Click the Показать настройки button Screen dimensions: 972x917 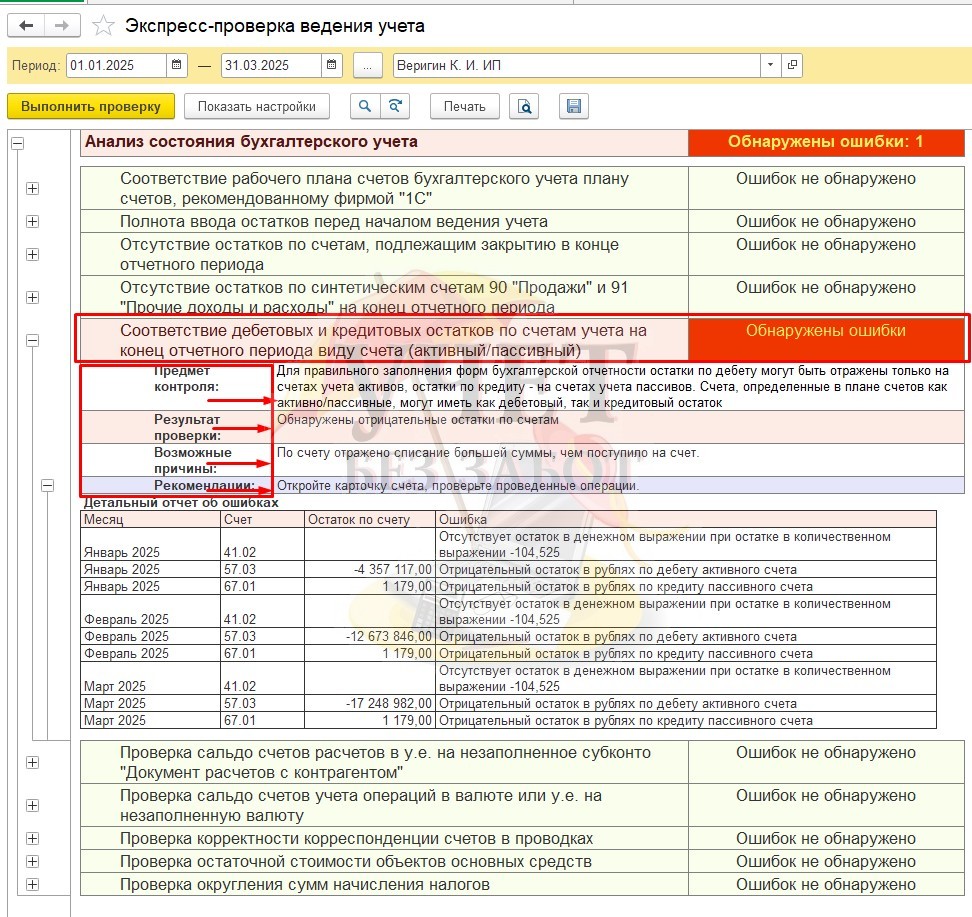(x=257, y=107)
